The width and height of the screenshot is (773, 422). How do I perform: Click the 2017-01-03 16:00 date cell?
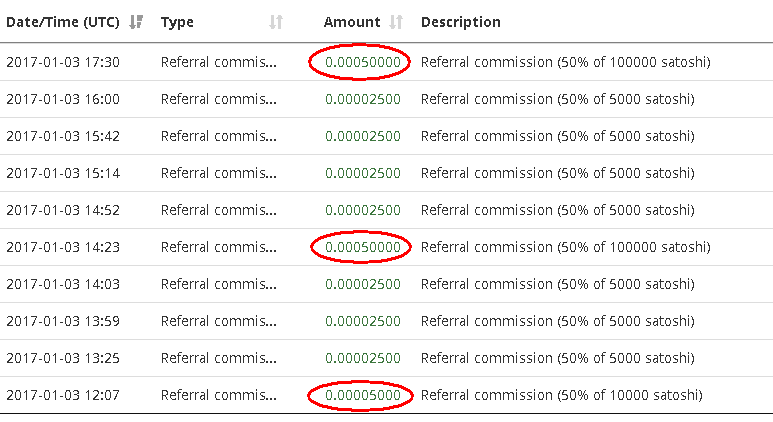tap(63, 99)
